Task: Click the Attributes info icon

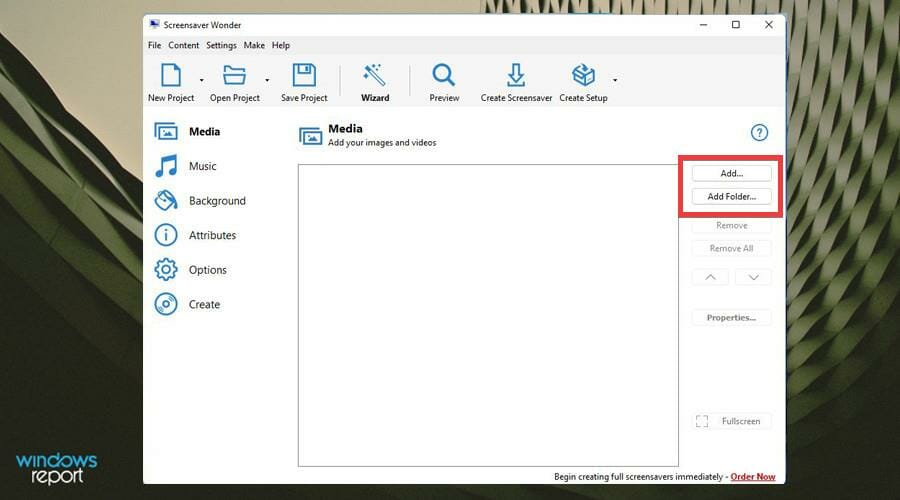Action: [x=166, y=235]
